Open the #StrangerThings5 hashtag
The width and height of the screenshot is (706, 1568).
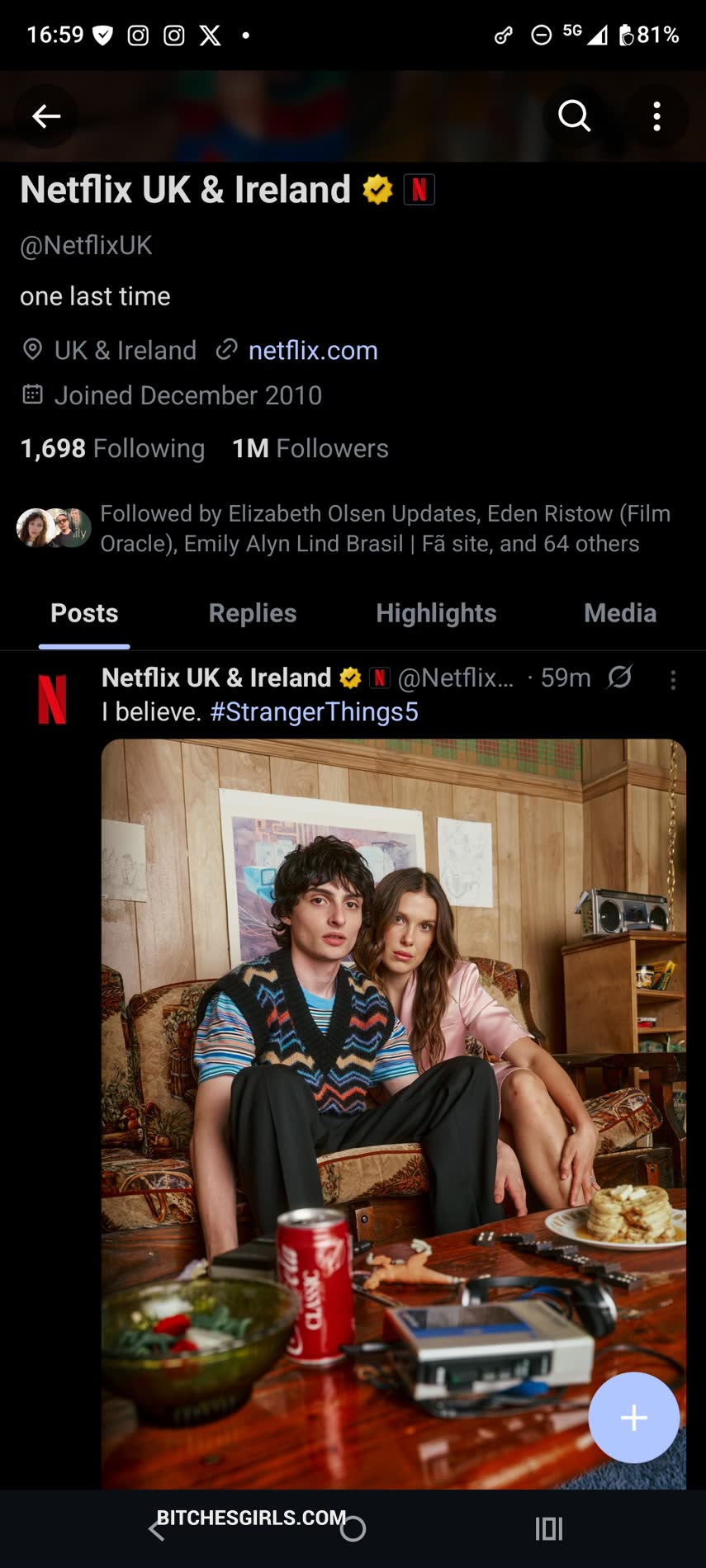314,711
